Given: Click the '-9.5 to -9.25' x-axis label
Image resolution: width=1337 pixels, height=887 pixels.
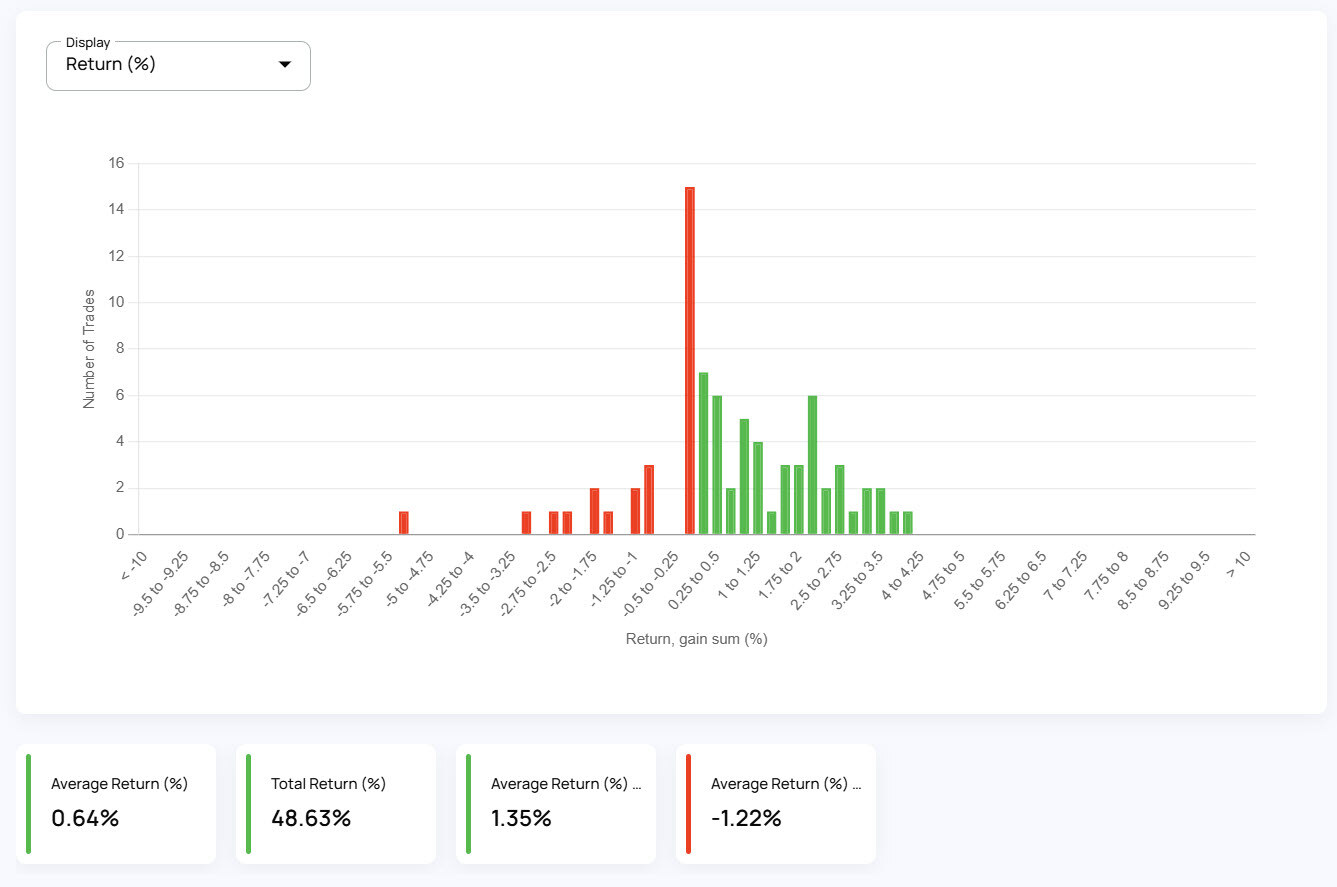Looking at the screenshot, I should (161, 583).
